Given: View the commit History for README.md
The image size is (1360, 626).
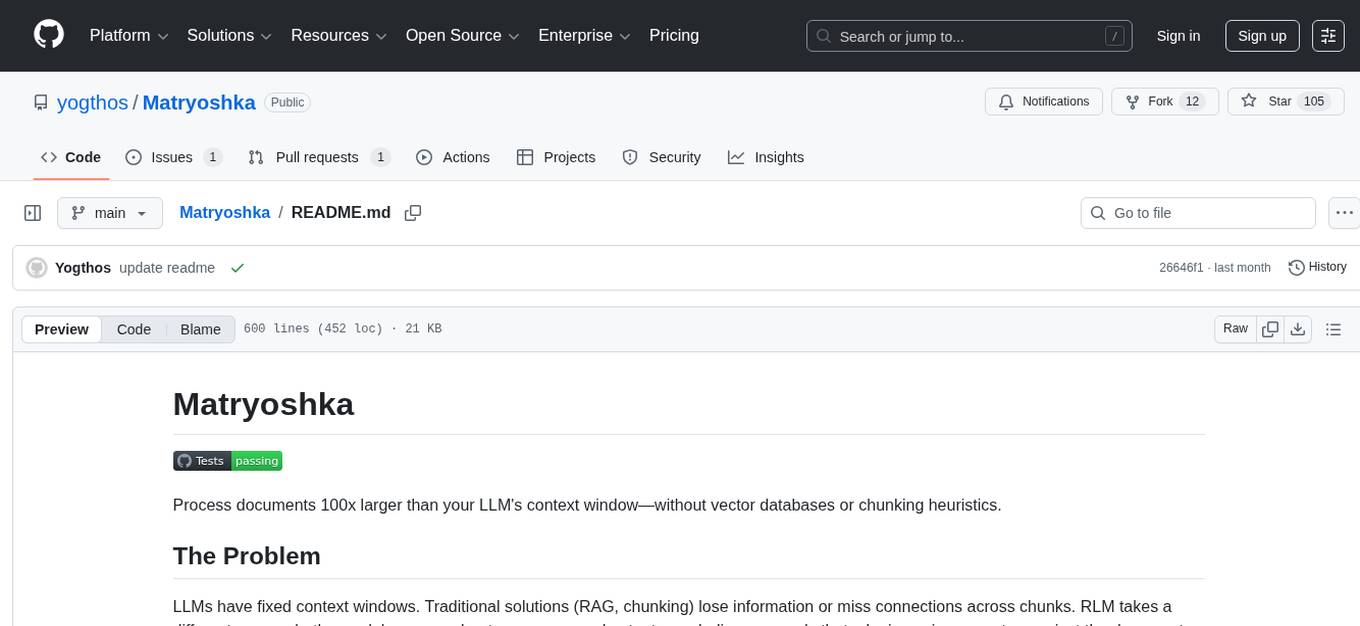Looking at the screenshot, I should [x=1317, y=267].
